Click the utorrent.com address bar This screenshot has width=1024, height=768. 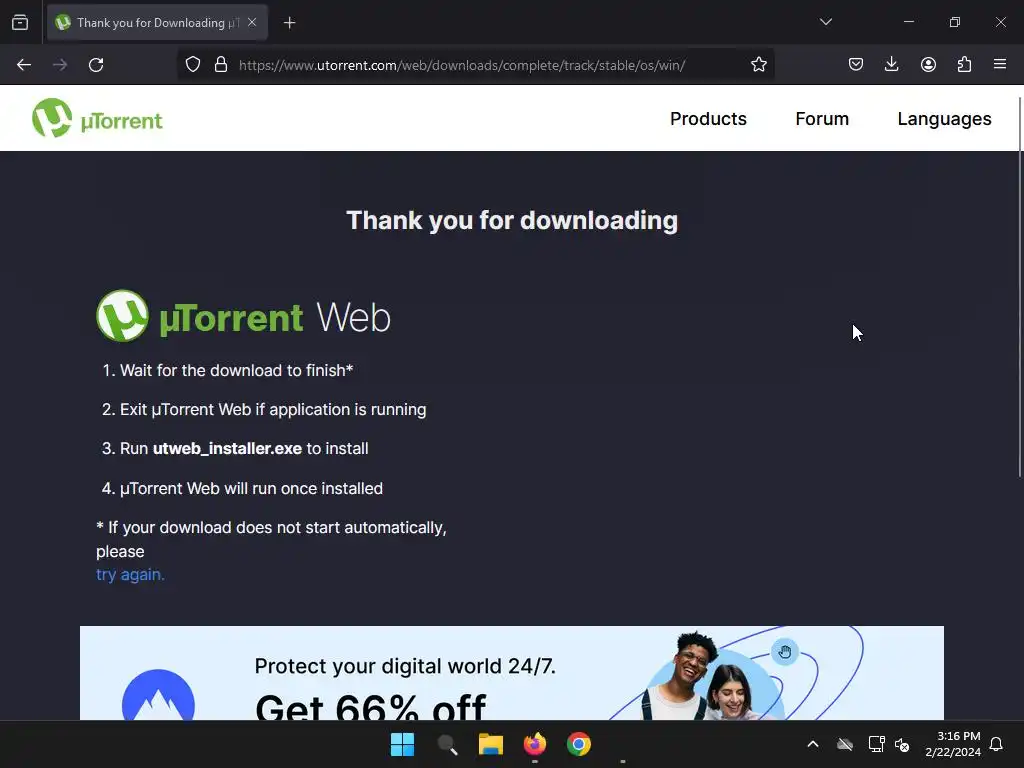[462, 65]
